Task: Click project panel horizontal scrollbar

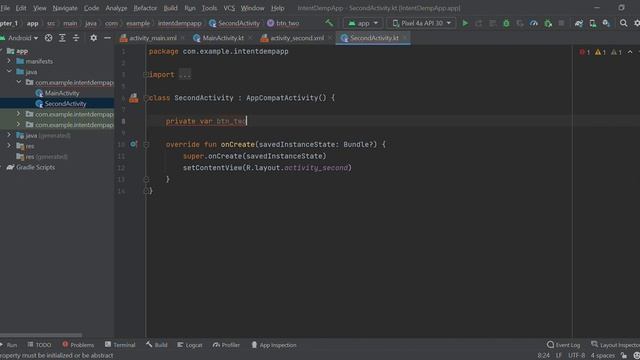Action: point(41,335)
